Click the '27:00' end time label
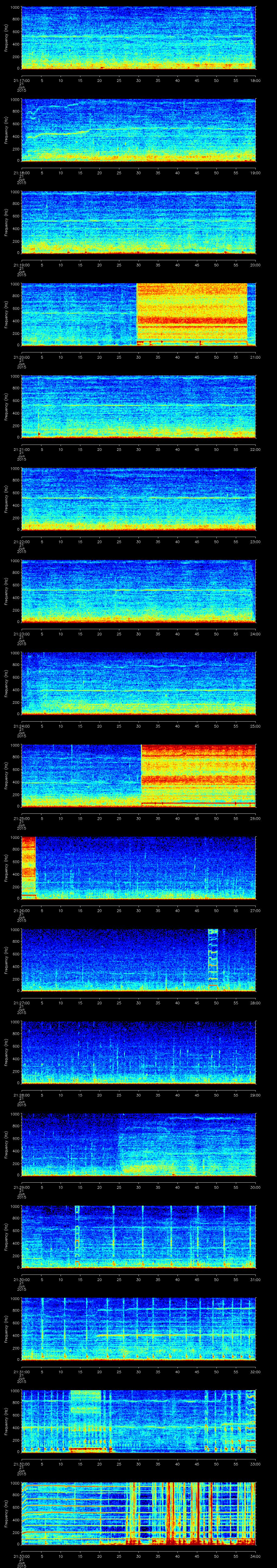 pyautogui.click(x=255, y=910)
